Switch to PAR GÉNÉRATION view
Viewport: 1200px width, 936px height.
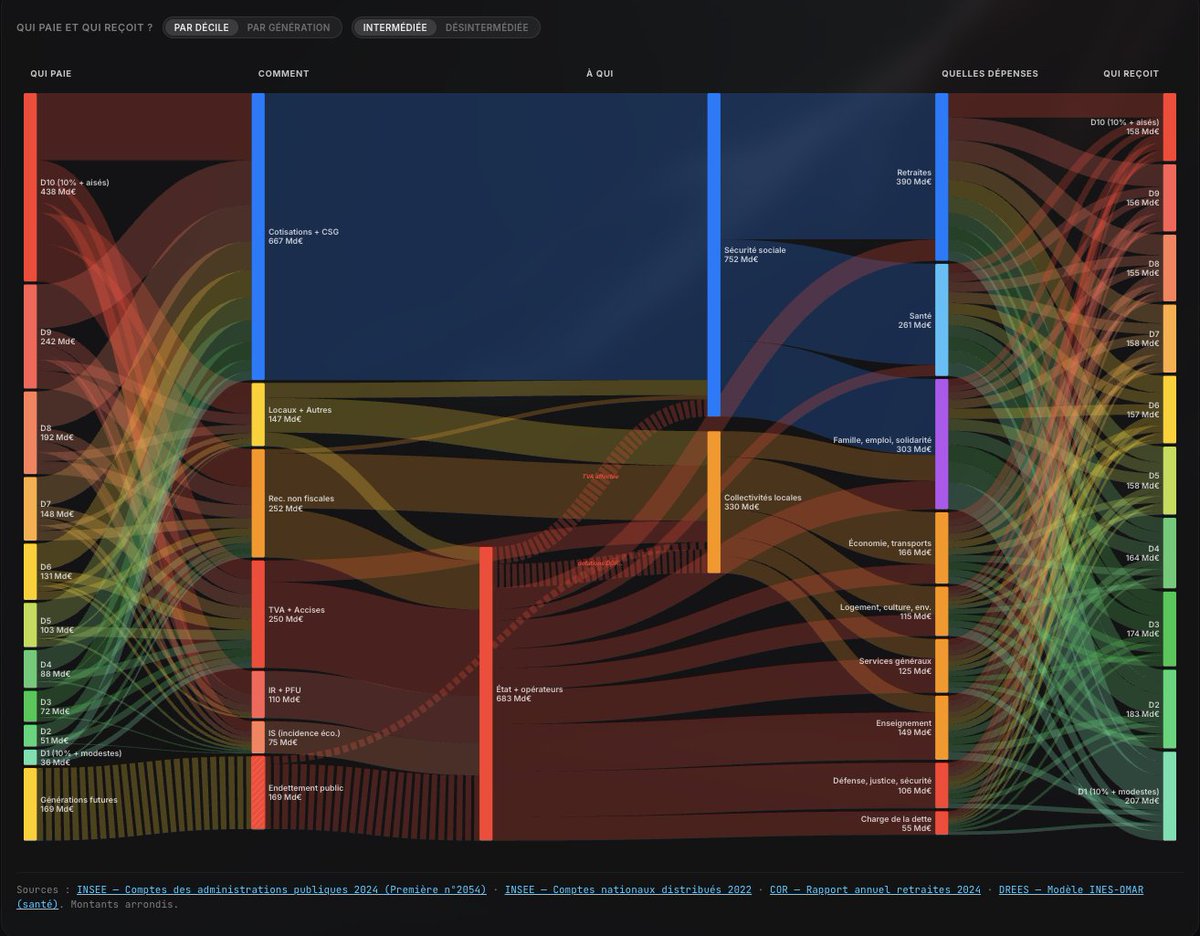click(288, 28)
